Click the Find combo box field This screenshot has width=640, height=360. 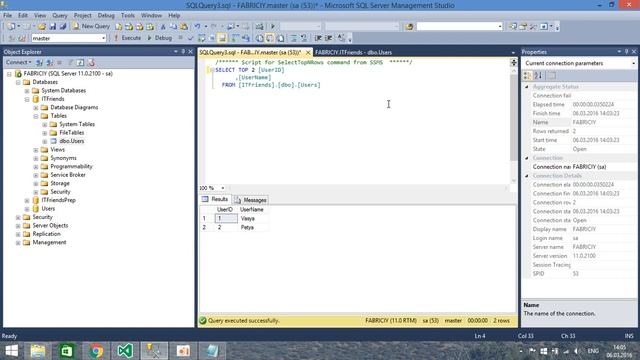click(x=459, y=26)
